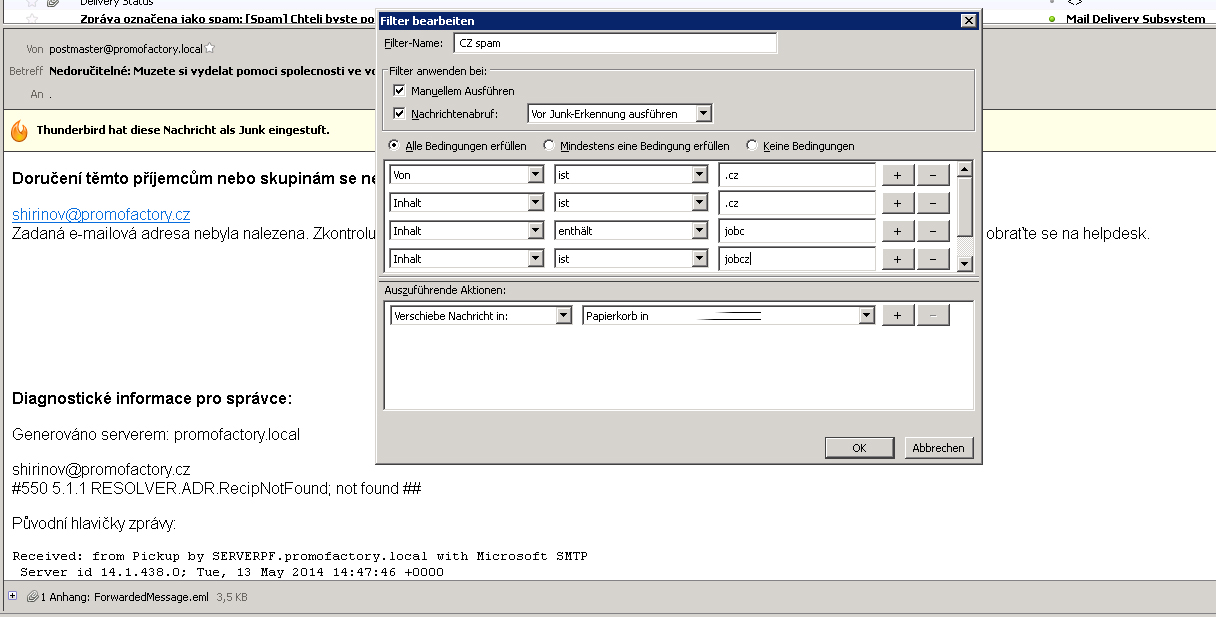This screenshot has height=617, width=1216.
Task: Click OK to save the filter
Action: click(858, 448)
